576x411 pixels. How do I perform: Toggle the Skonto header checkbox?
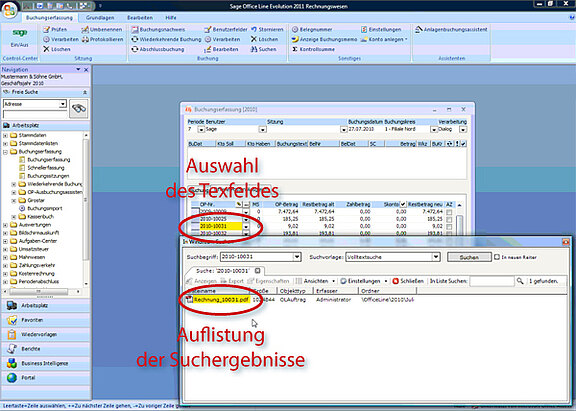(x=403, y=204)
